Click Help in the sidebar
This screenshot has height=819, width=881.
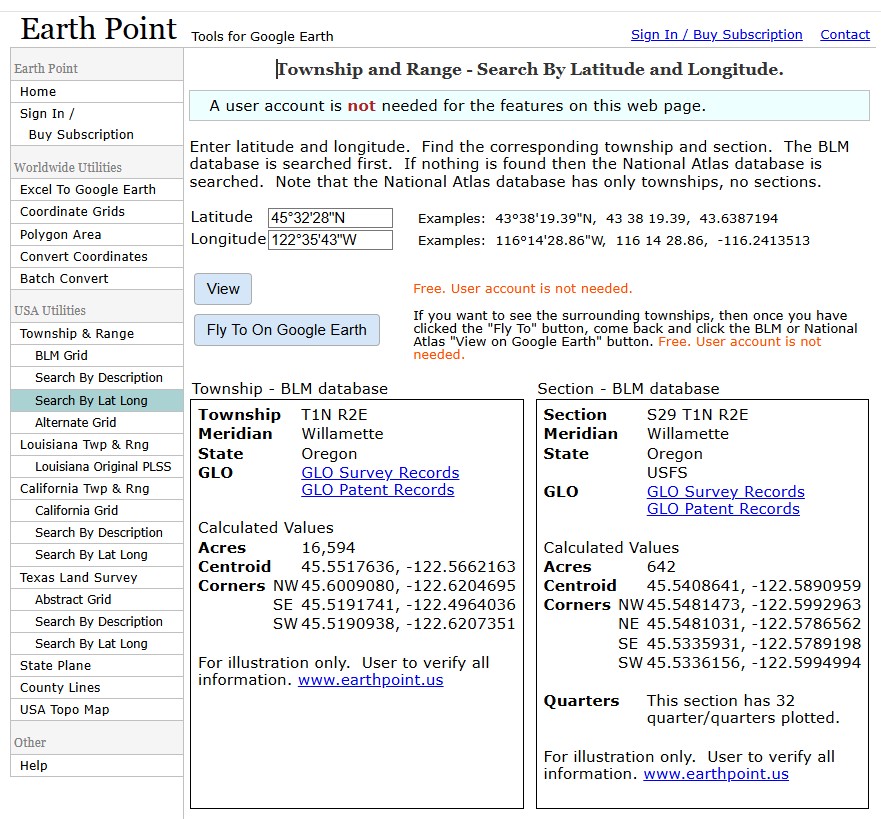[x=33, y=765]
